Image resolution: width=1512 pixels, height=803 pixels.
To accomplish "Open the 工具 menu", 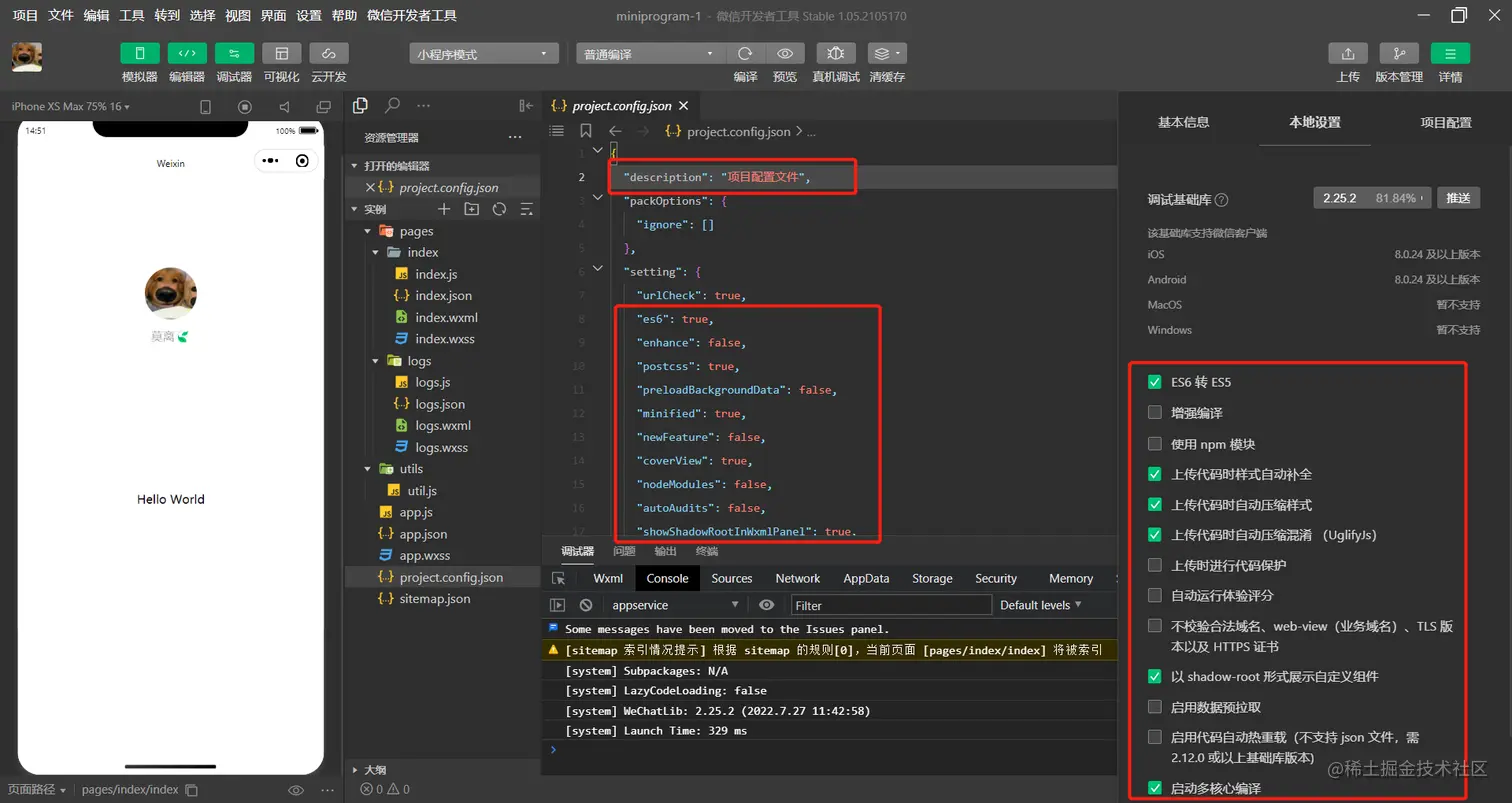I will [131, 16].
